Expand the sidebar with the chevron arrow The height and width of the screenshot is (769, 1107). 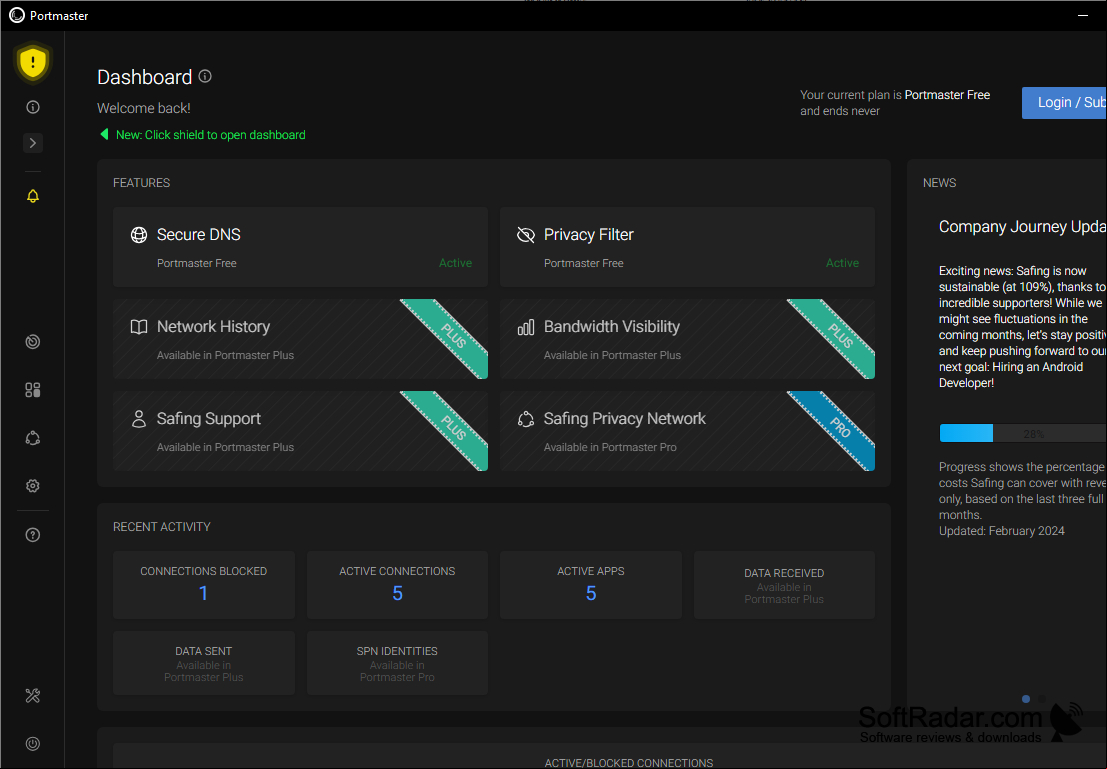[32, 143]
